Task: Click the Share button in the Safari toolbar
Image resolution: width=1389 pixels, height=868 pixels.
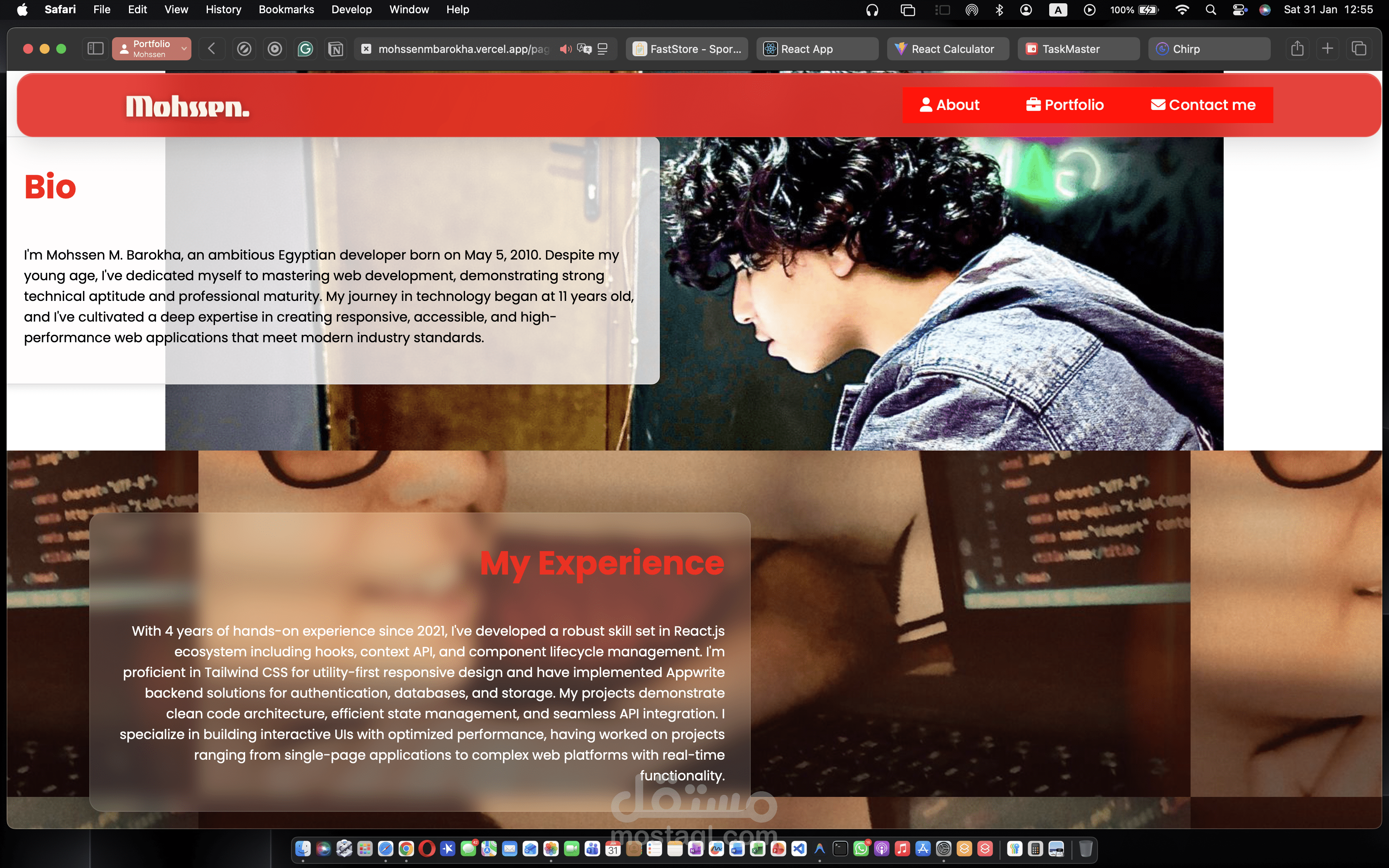Action: pyautogui.click(x=1297, y=49)
